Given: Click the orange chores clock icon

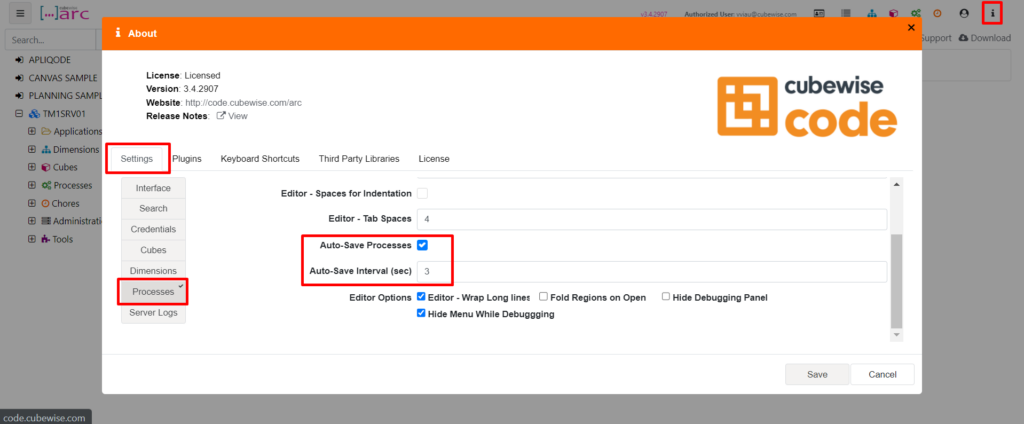Looking at the screenshot, I should 937,14.
